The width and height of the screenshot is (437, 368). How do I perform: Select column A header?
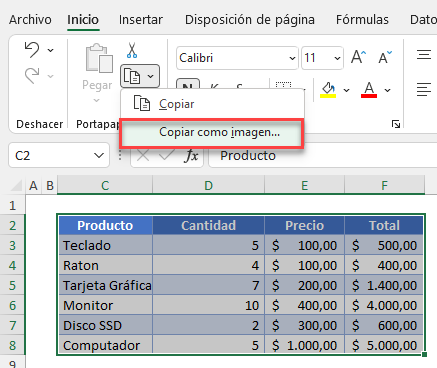pos(33,185)
